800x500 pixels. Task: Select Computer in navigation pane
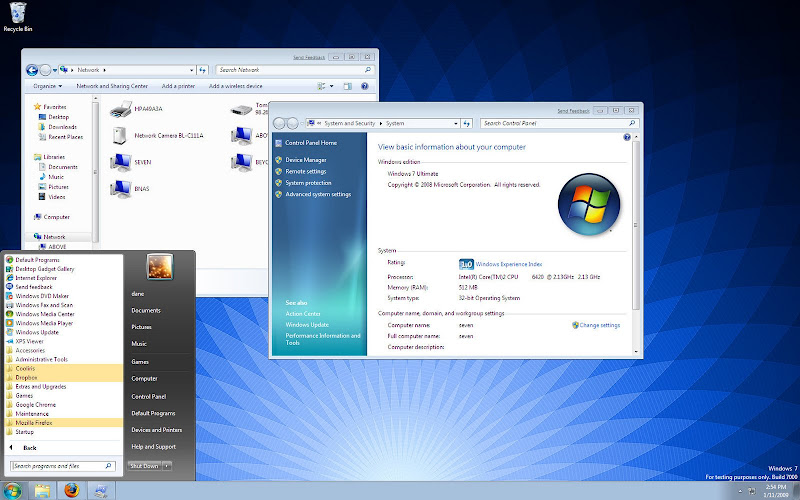pyautogui.click(x=56, y=217)
